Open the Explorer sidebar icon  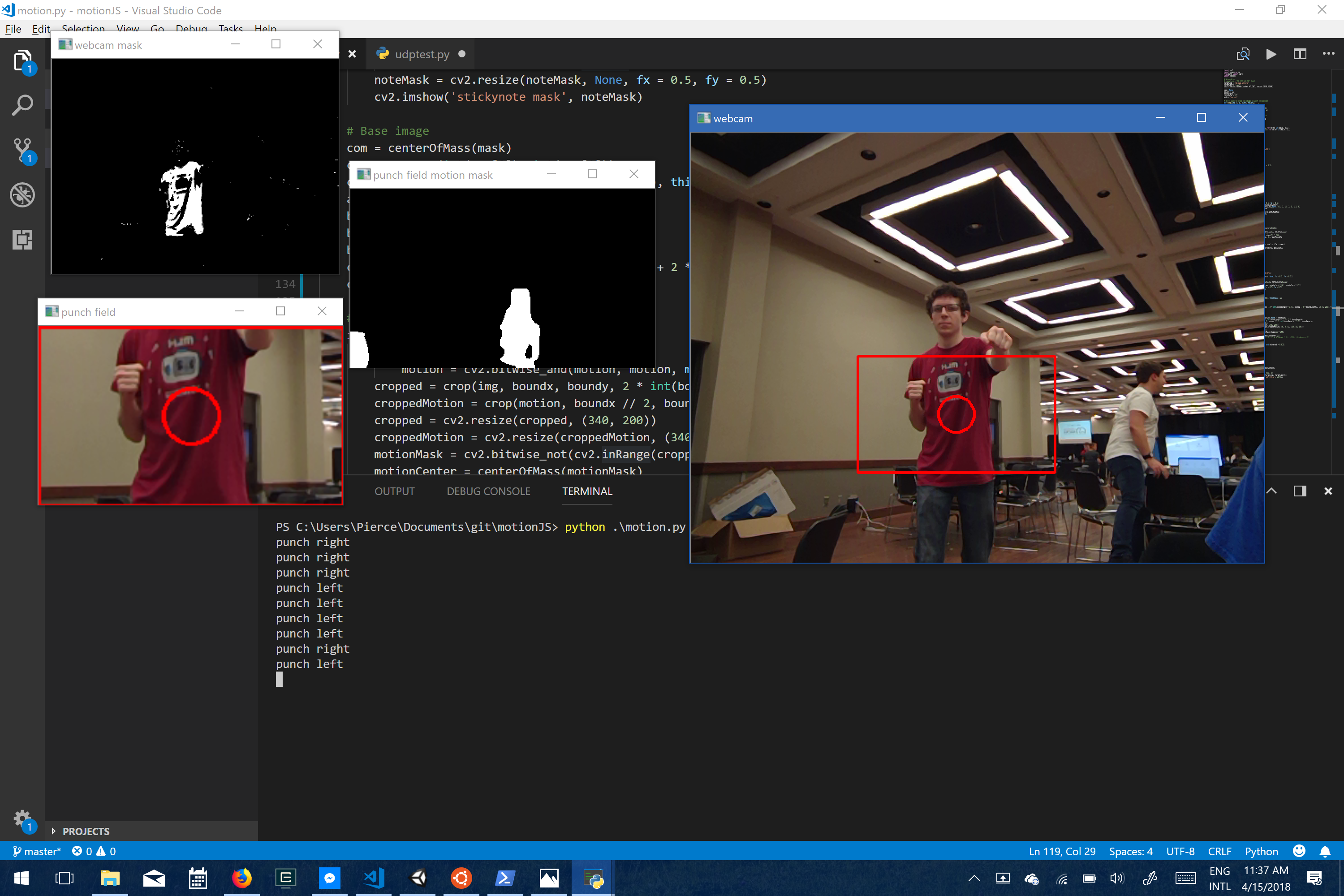click(22, 60)
